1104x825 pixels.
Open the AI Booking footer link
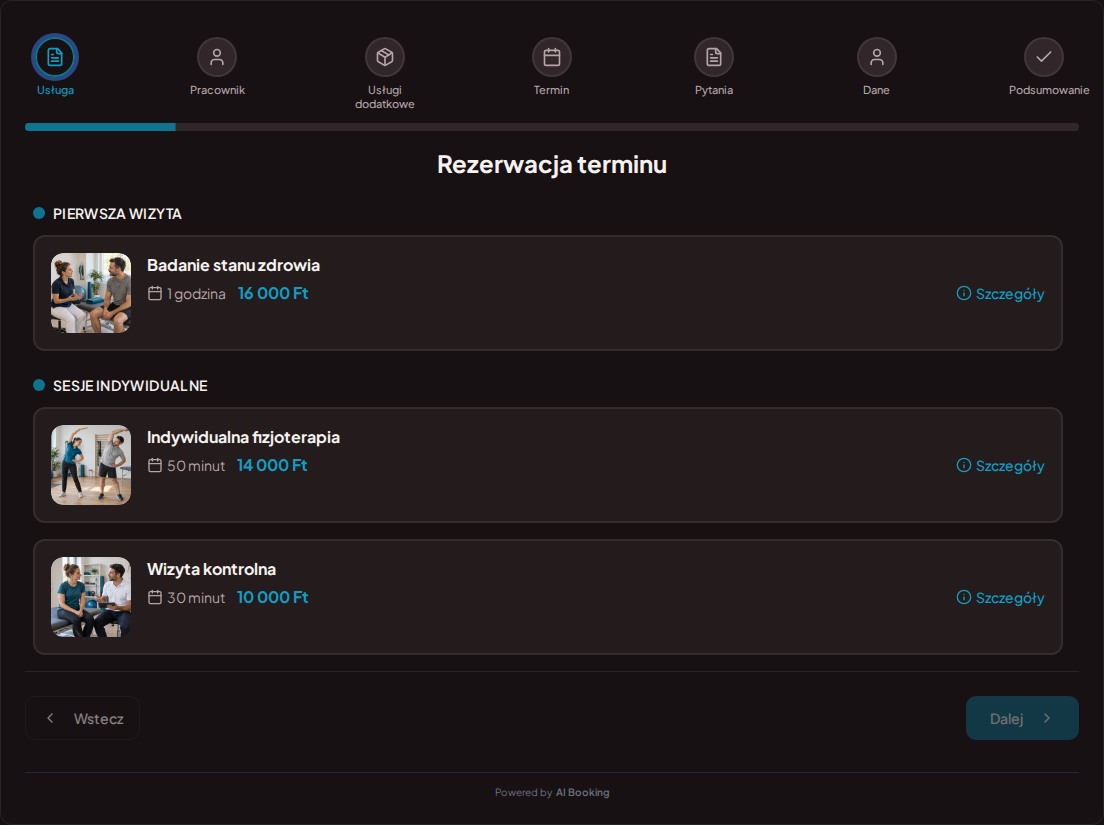[582, 793]
